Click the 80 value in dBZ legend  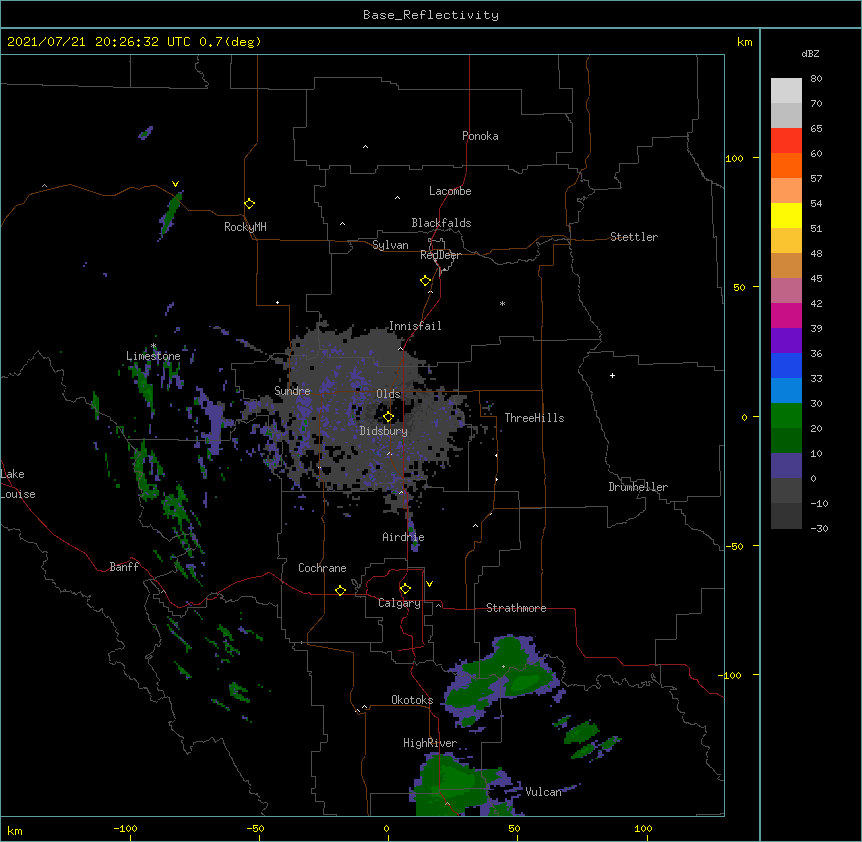tap(816, 78)
